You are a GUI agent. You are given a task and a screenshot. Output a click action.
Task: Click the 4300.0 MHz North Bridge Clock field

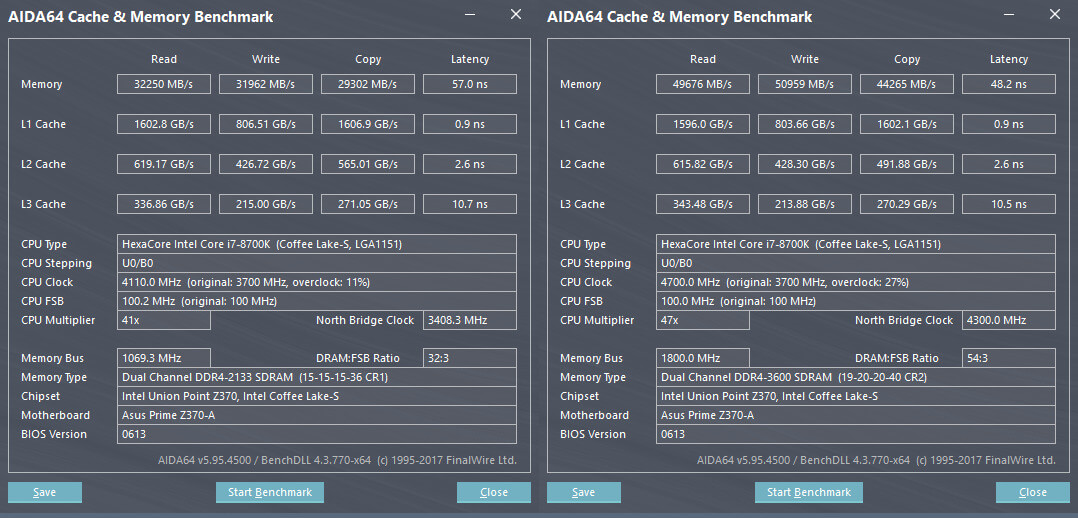[1008, 320]
